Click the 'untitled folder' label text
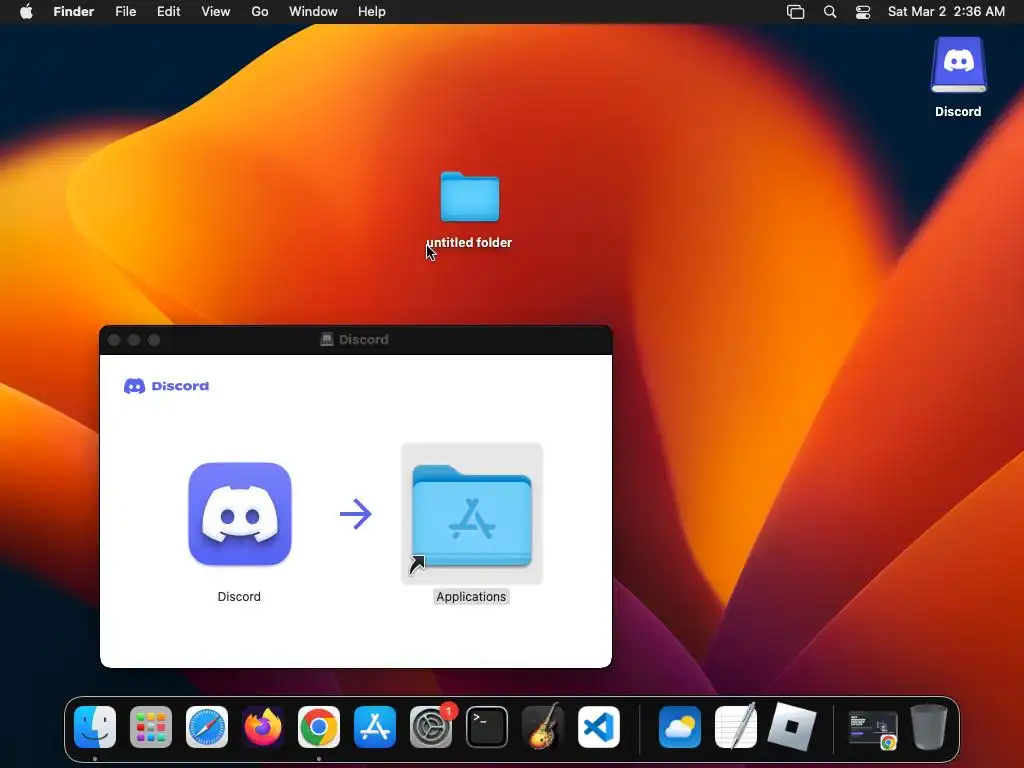This screenshot has width=1024, height=768. point(469,242)
